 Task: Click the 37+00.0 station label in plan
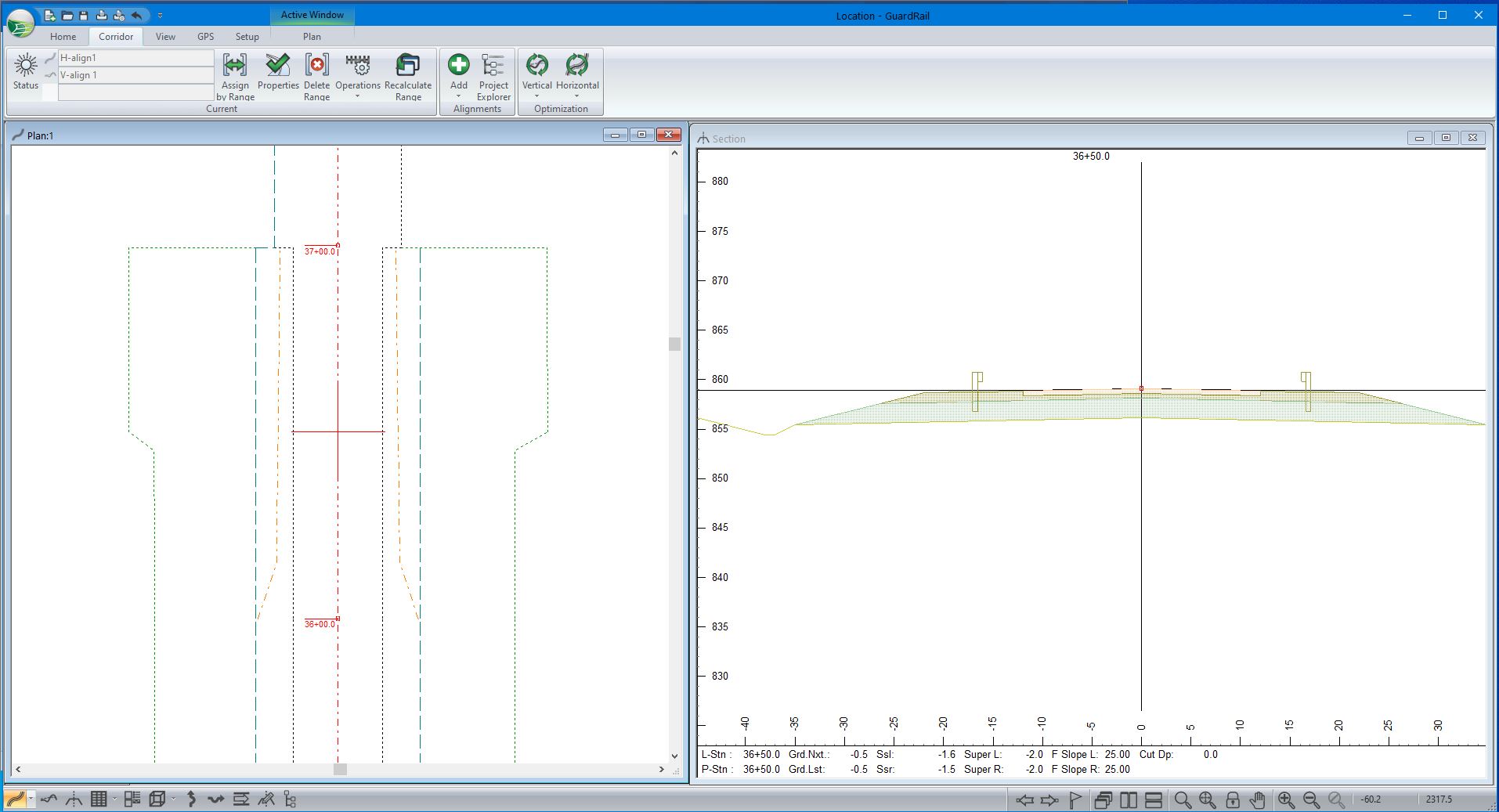click(x=320, y=251)
